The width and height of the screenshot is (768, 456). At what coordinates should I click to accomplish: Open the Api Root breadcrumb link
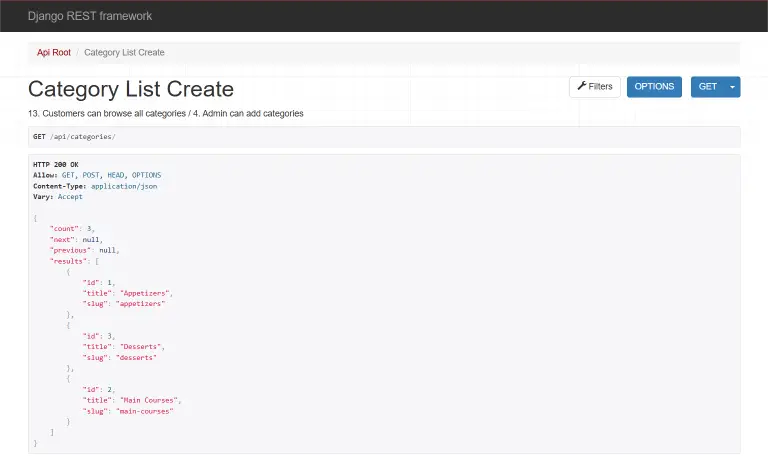[x=54, y=52]
